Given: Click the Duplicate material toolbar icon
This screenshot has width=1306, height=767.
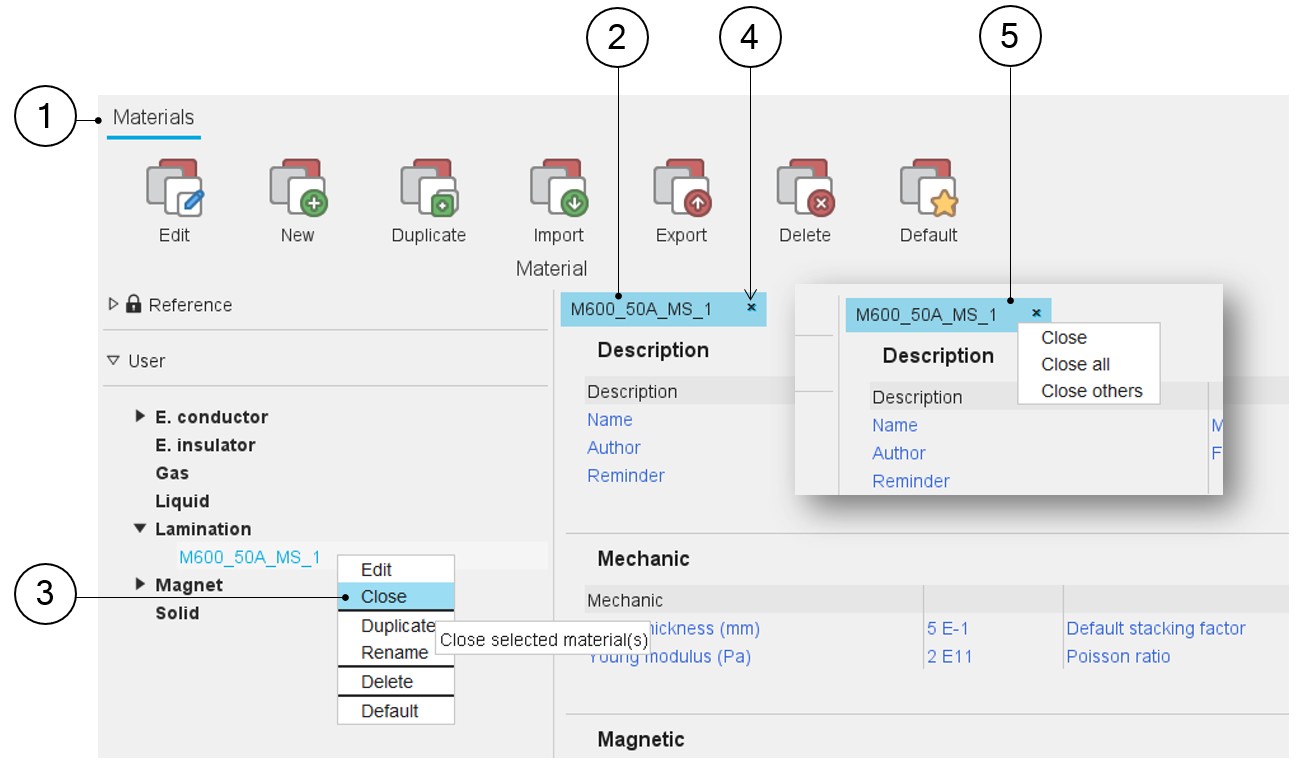Looking at the screenshot, I should point(428,189).
